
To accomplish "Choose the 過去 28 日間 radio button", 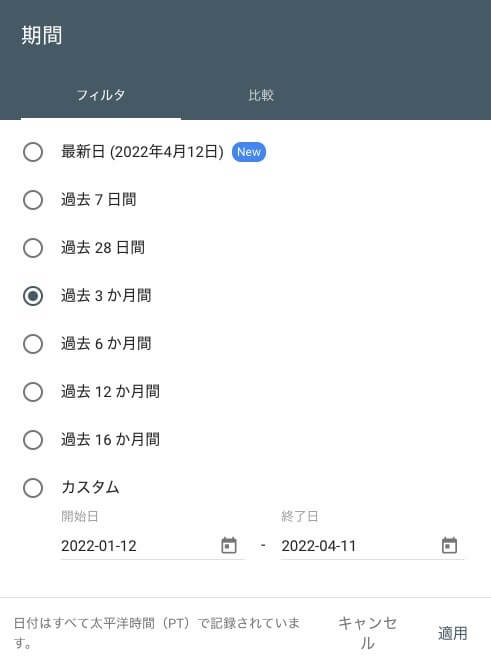I will tap(33, 248).
